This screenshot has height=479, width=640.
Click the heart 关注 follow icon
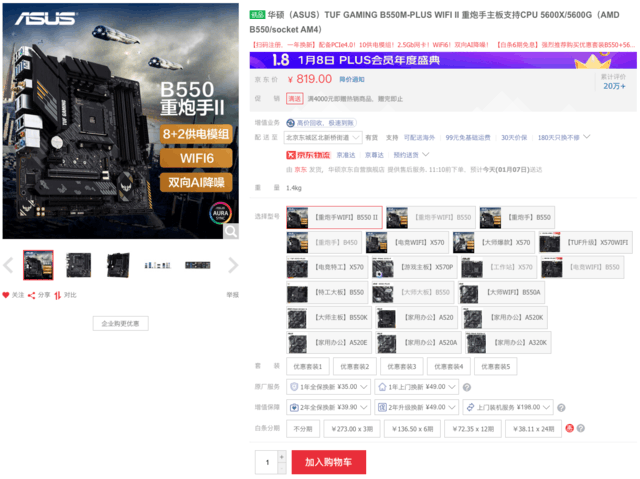tap(6, 295)
